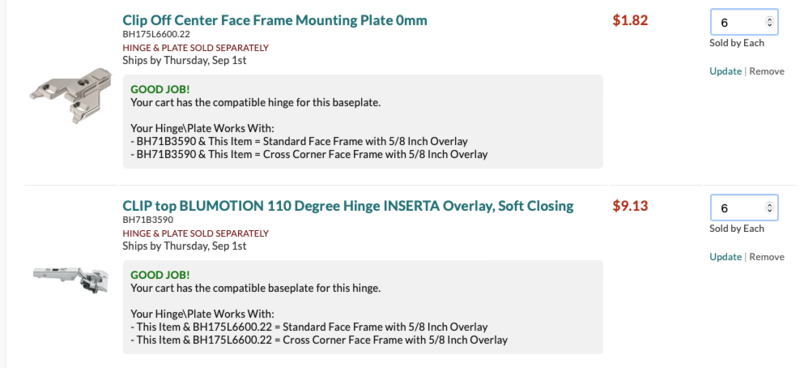Image resolution: width=800 pixels, height=368 pixels.
Task: Open CLIP top BLUMOTION 110 Degree Hinge page
Action: [348, 206]
